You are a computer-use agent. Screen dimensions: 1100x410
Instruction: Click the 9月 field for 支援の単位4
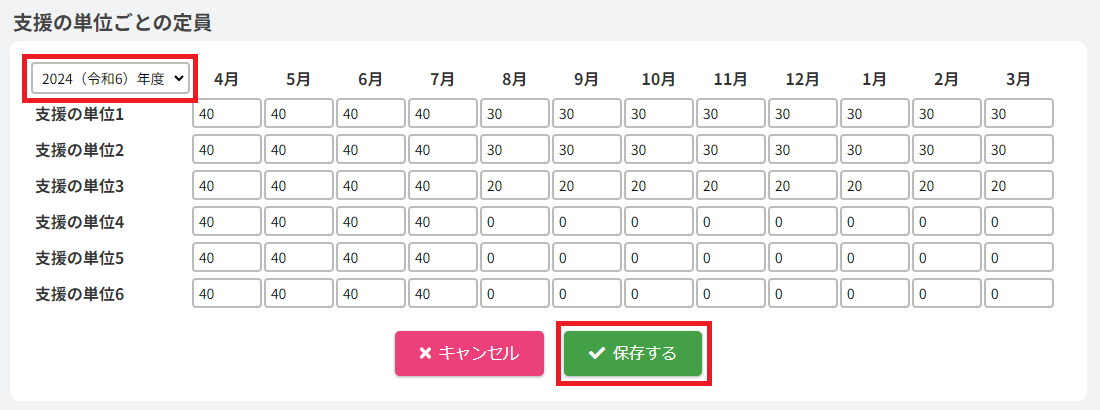(x=587, y=221)
